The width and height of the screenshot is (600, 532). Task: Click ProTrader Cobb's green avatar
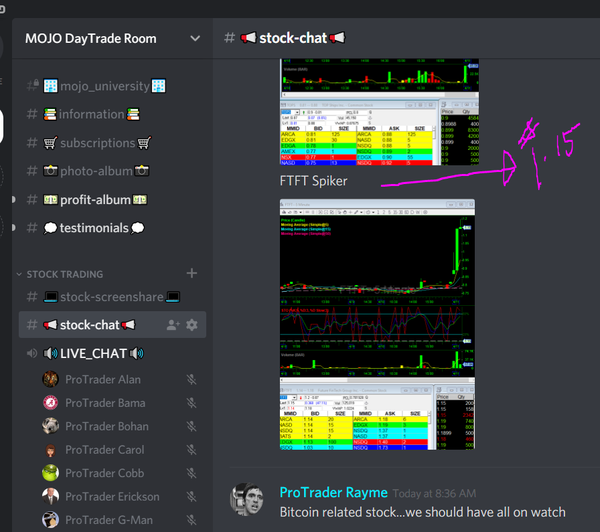click(x=49, y=473)
